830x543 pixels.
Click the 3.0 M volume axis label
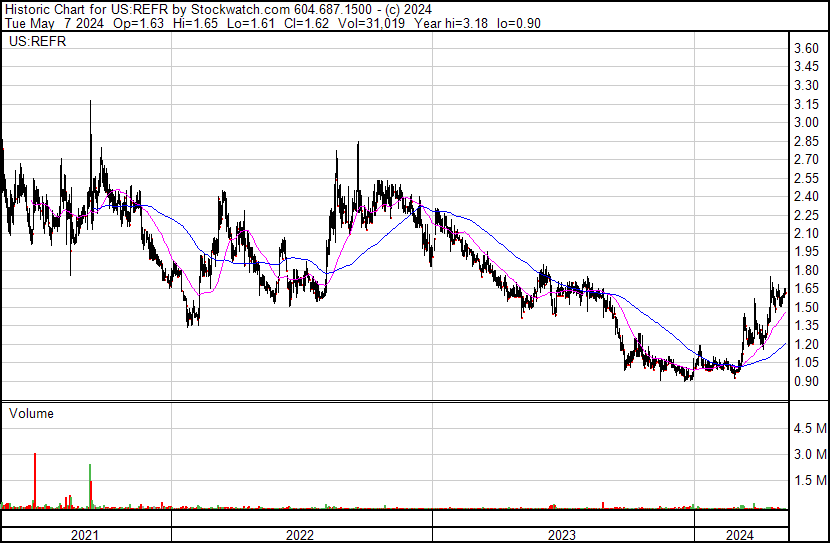pos(809,455)
